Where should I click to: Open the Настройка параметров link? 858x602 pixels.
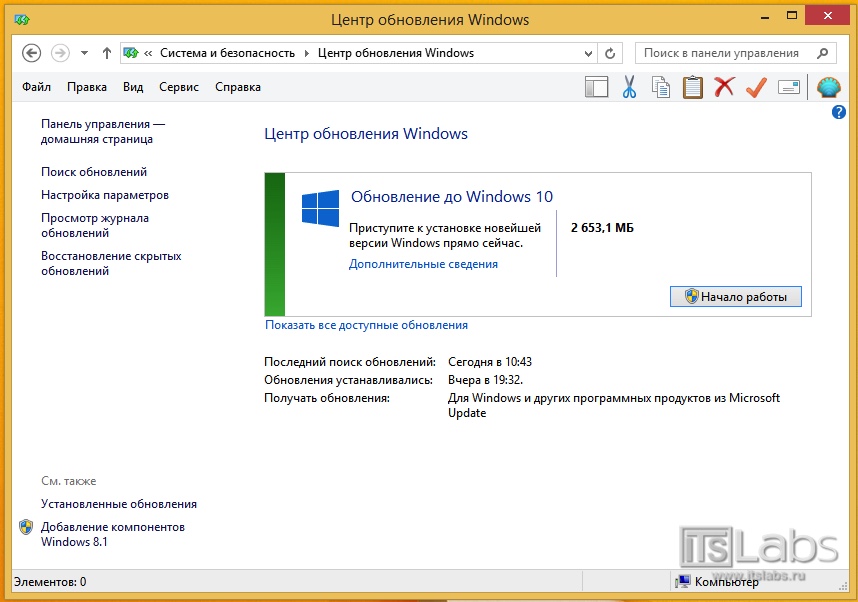(x=105, y=195)
